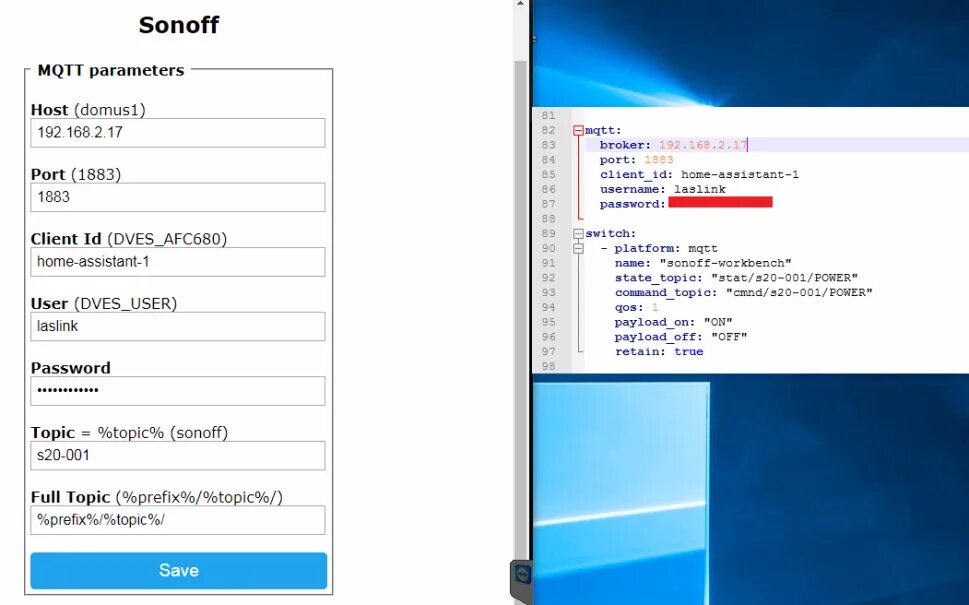The image size is (969, 605).
Task: Click the qos: 1 line
Action: coord(637,307)
